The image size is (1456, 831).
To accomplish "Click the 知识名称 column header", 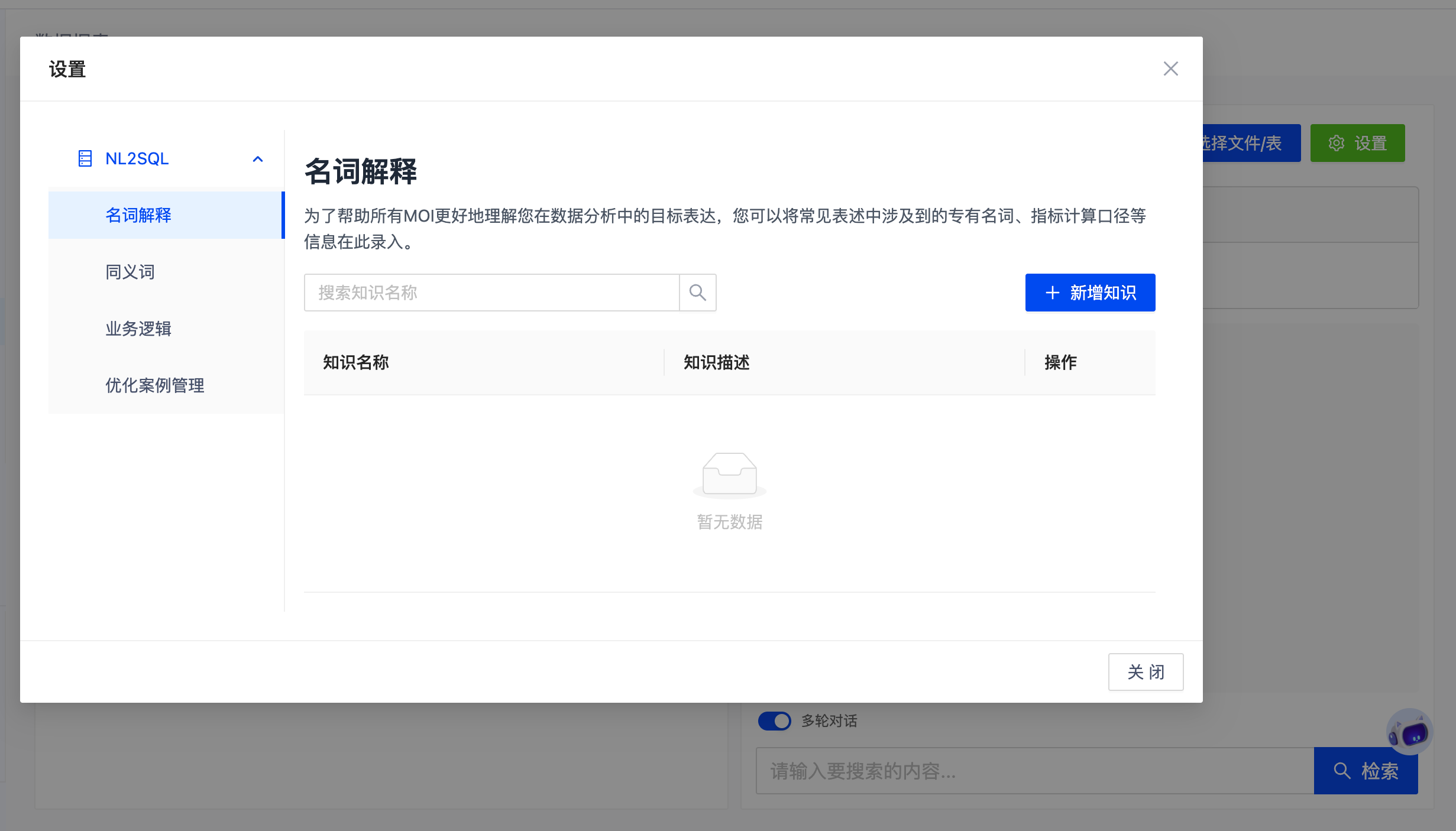I will 356,362.
